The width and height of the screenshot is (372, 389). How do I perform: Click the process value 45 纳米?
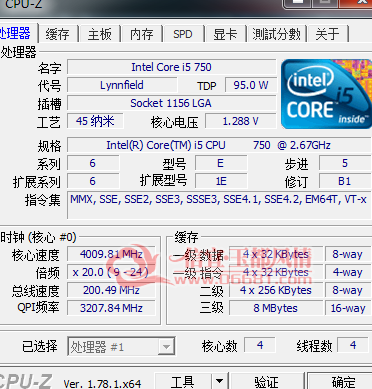pos(95,121)
